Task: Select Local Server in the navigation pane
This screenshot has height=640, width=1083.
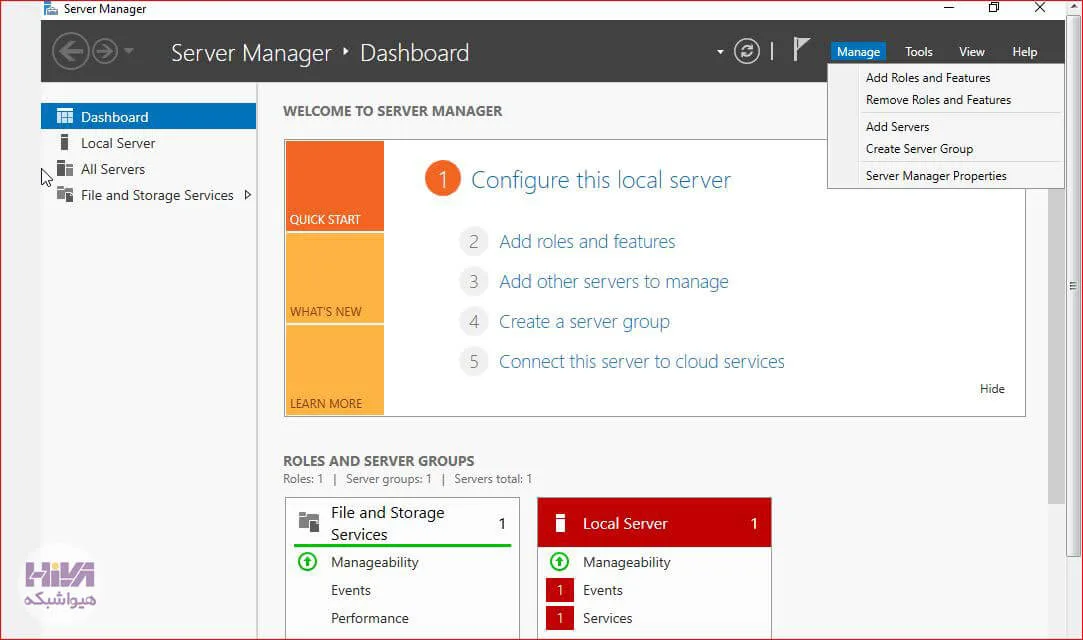Action: tap(148, 143)
